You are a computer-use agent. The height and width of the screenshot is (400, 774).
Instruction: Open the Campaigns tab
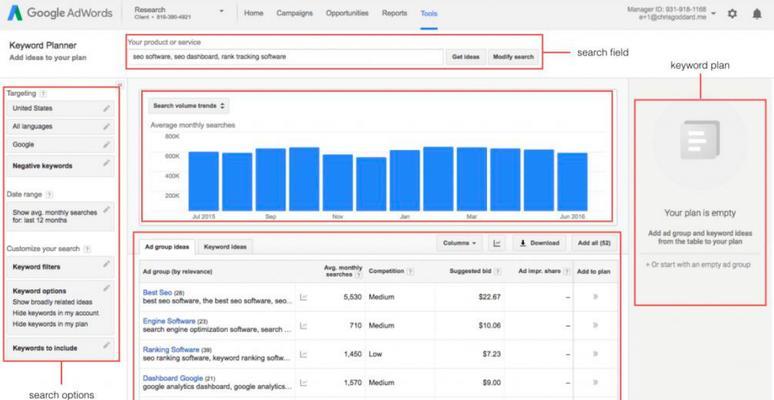(295, 13)
